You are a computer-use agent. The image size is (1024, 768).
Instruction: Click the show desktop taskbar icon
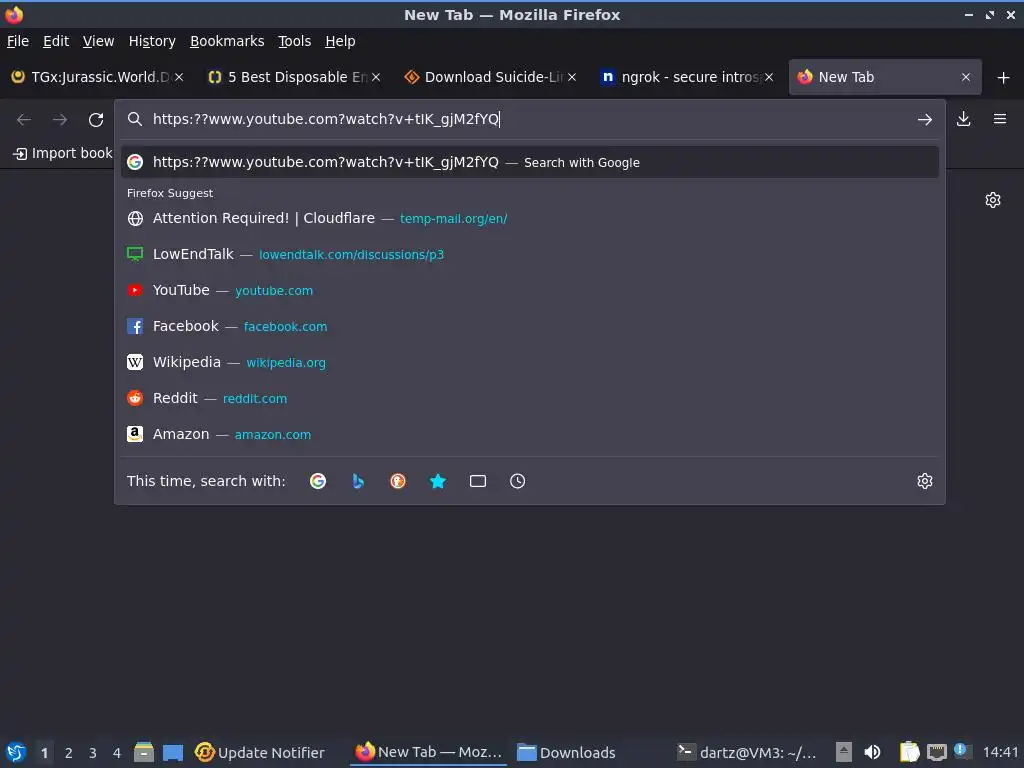point(172,752)
